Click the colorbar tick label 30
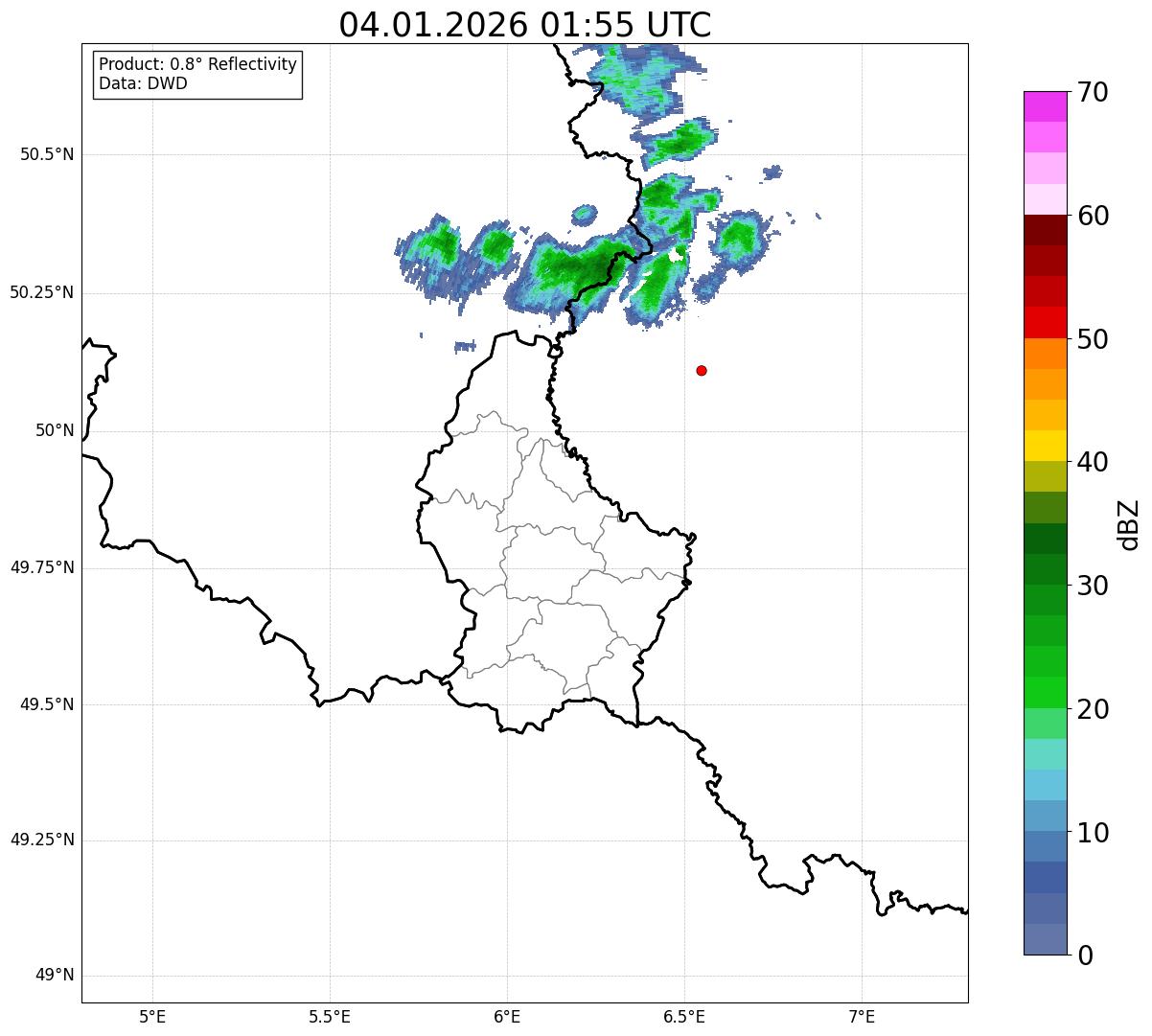This screenshot has width=1152, height=1036. point(1094,586)
